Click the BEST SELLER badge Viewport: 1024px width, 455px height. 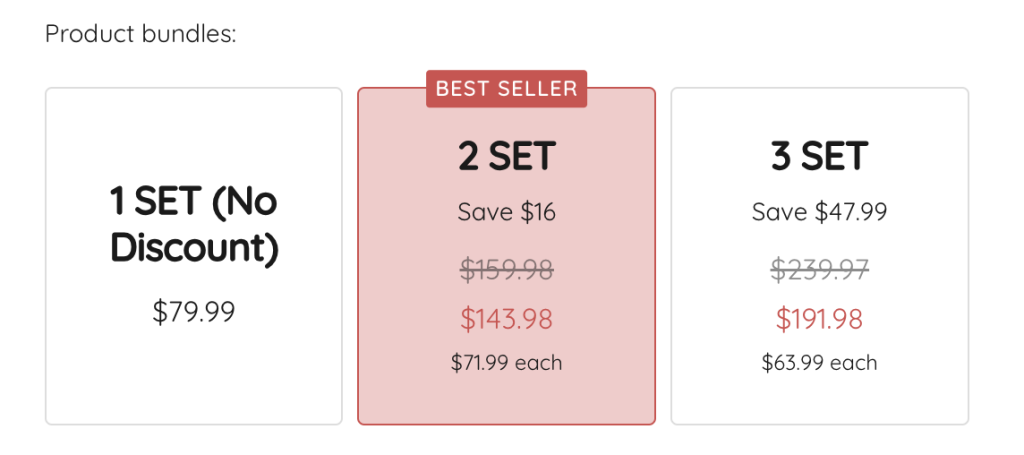(x=506, y=89)
